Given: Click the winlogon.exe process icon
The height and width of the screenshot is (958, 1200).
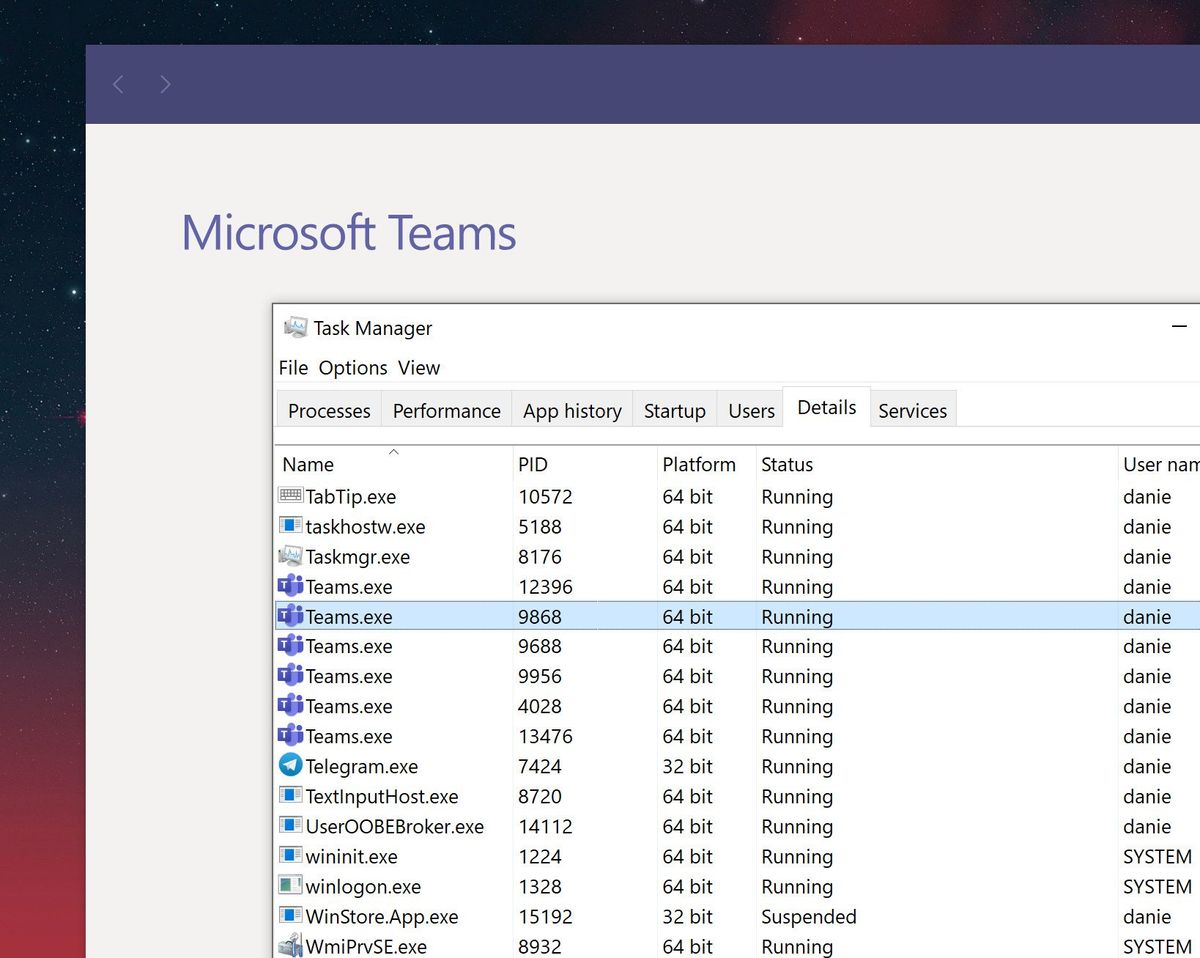Looking at the screenshot, I should (290, 886).
